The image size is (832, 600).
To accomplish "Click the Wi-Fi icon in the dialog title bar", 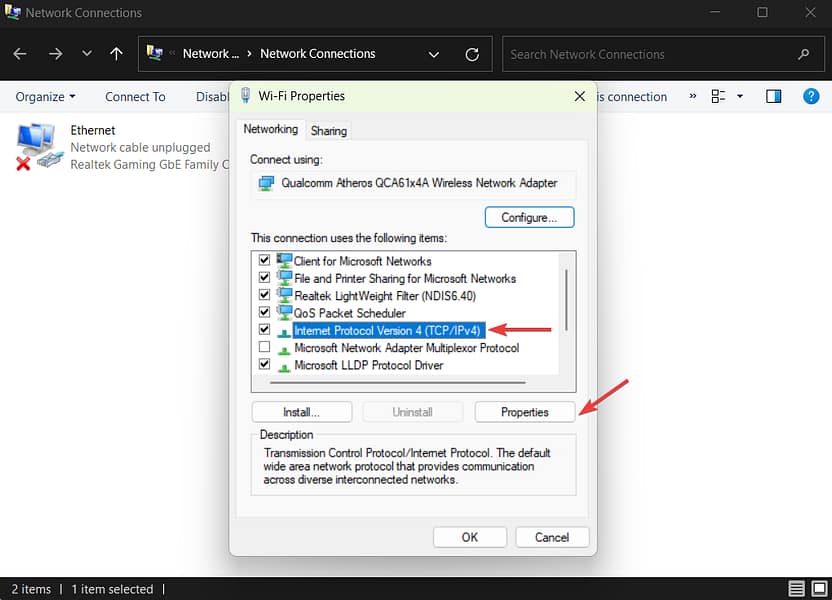I will pos(244,96).
